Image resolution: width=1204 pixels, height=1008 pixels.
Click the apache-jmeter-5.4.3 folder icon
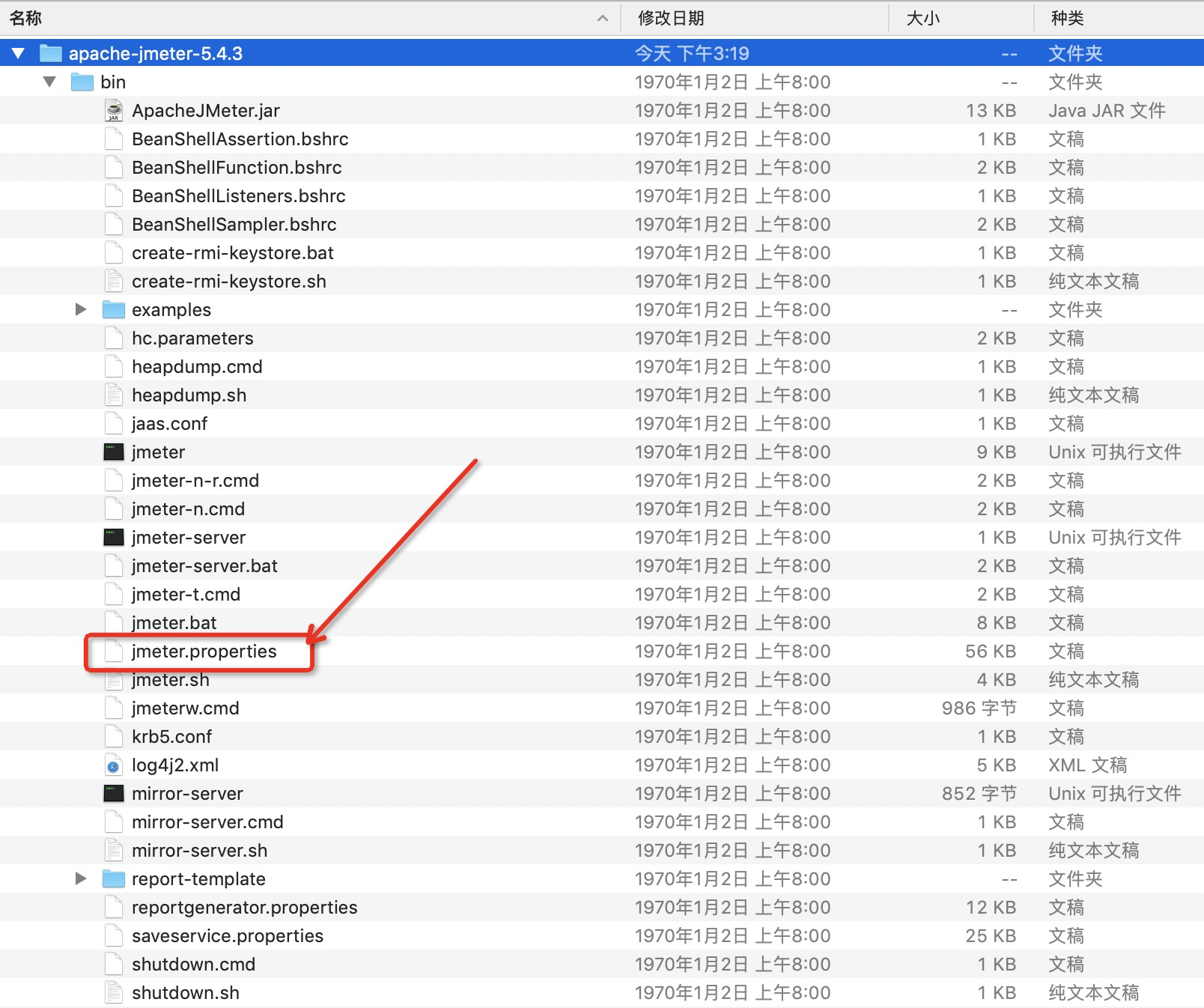click(50, 53)
